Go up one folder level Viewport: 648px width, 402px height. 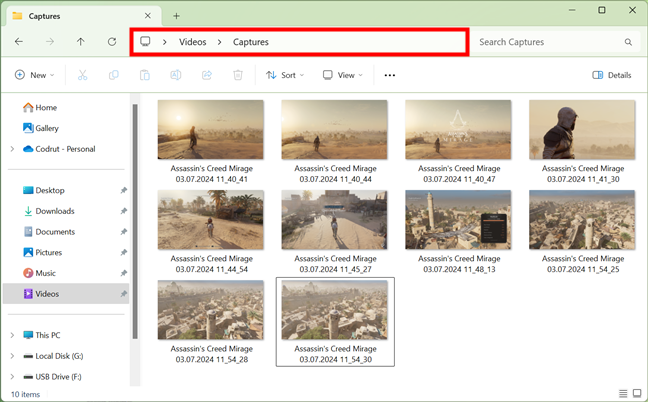(x=81, y=42)
